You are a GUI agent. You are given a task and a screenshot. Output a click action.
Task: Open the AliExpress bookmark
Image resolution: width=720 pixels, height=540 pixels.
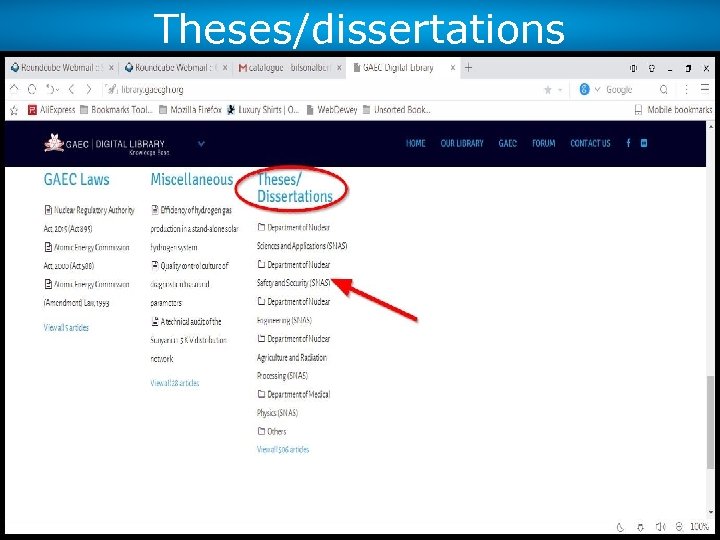51,110
